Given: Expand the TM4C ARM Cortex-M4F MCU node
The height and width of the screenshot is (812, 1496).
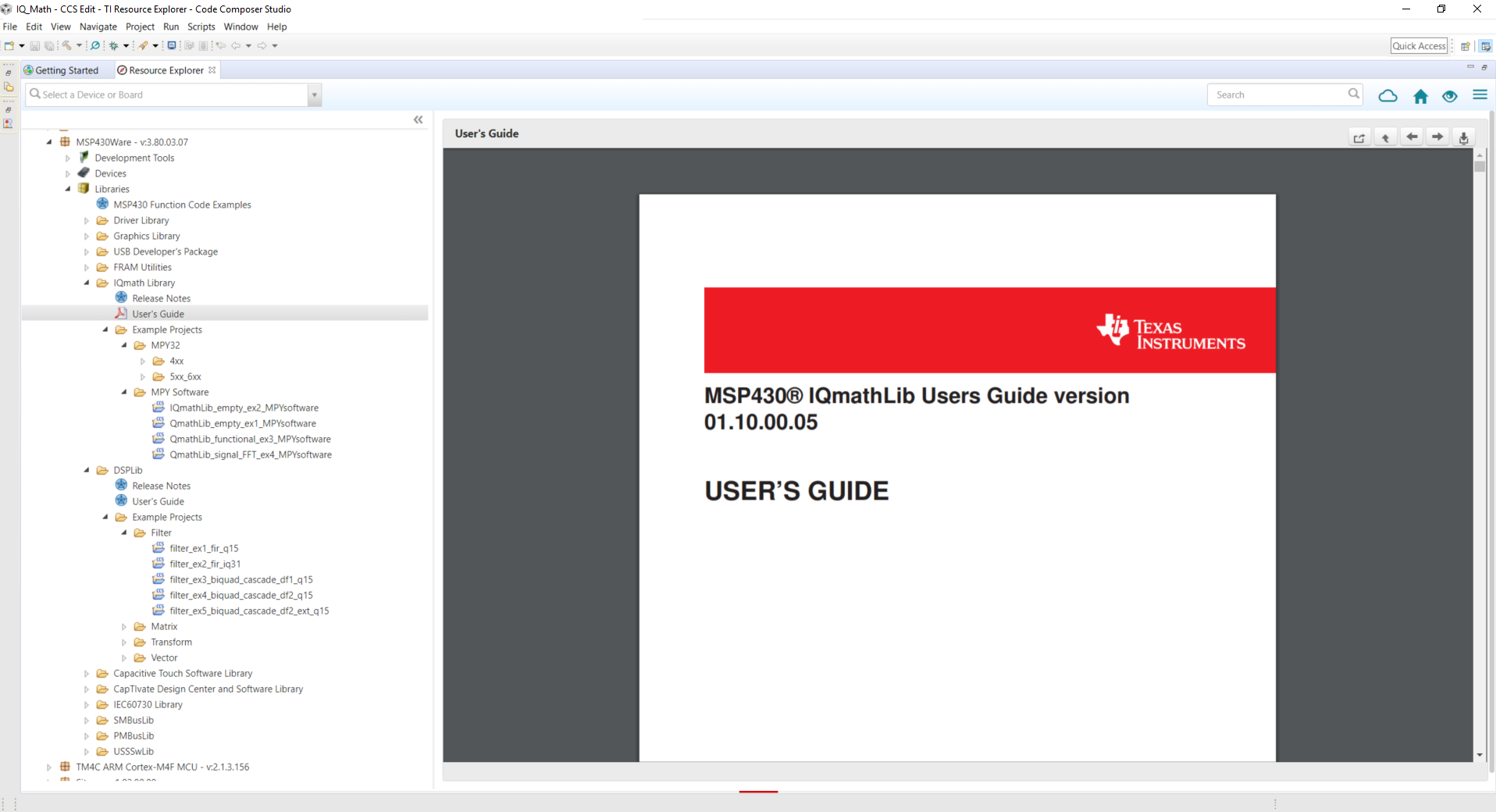Looking at the screenshot, I should click(49, 767).
